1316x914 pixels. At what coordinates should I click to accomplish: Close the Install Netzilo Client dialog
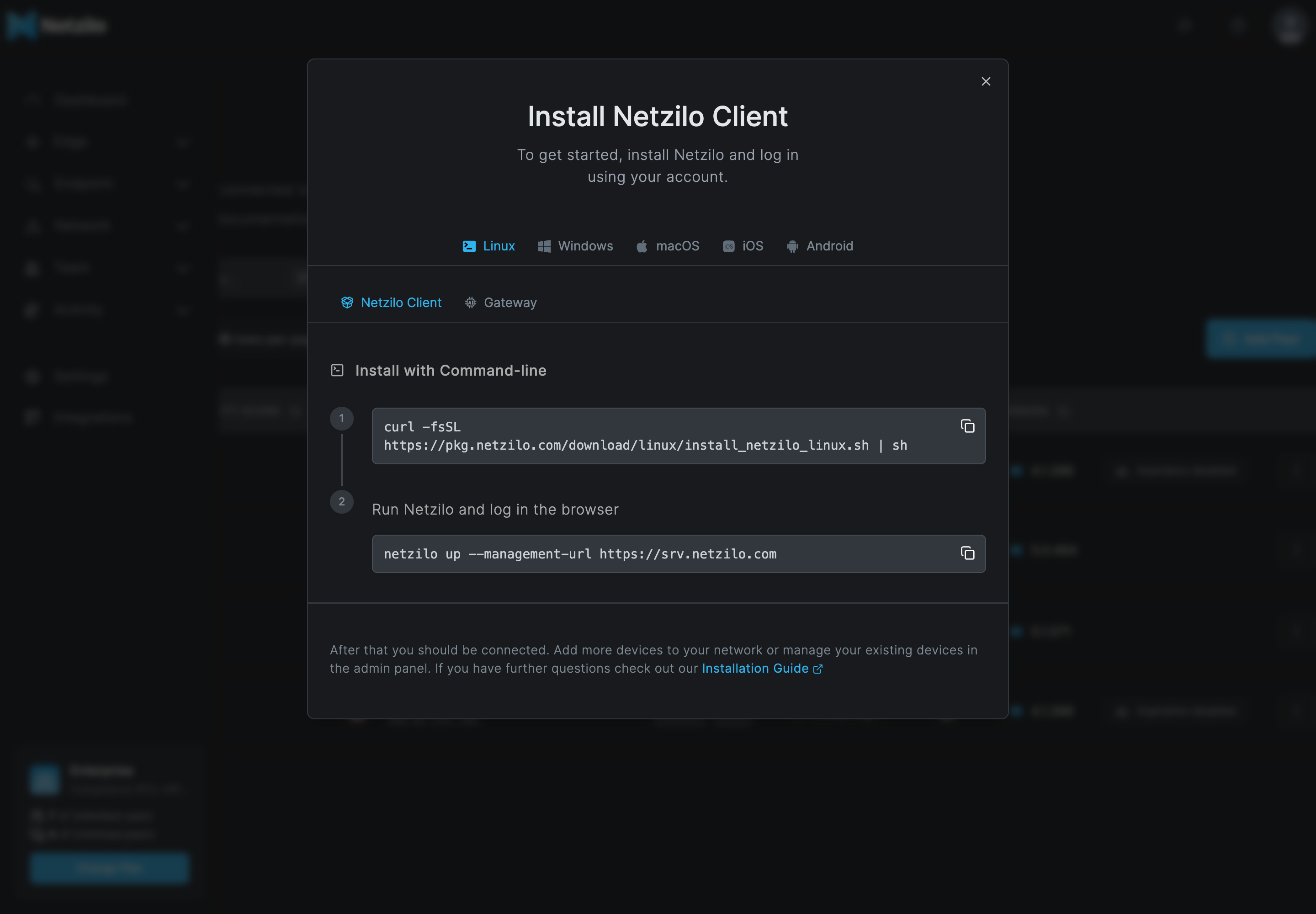[x=986, y=81]
